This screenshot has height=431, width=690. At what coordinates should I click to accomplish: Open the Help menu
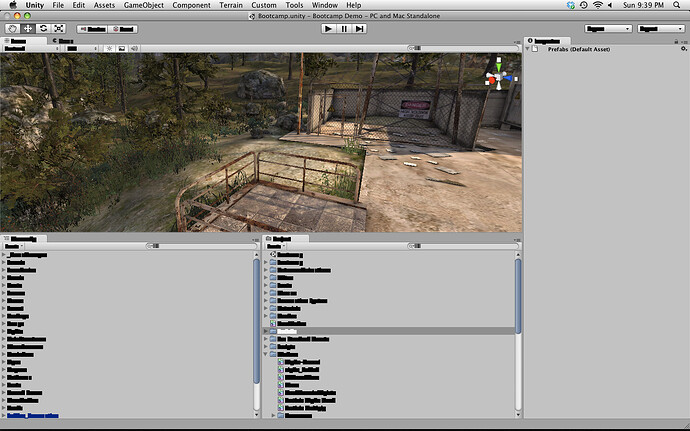tap(354, 5)
